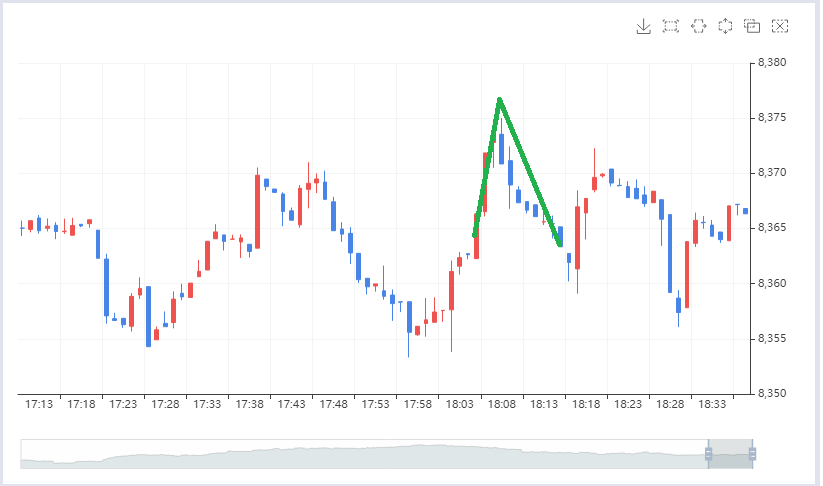823x486 pixels.
Task: Grab the left handle of zoom slider
Action: coord(709,454)
